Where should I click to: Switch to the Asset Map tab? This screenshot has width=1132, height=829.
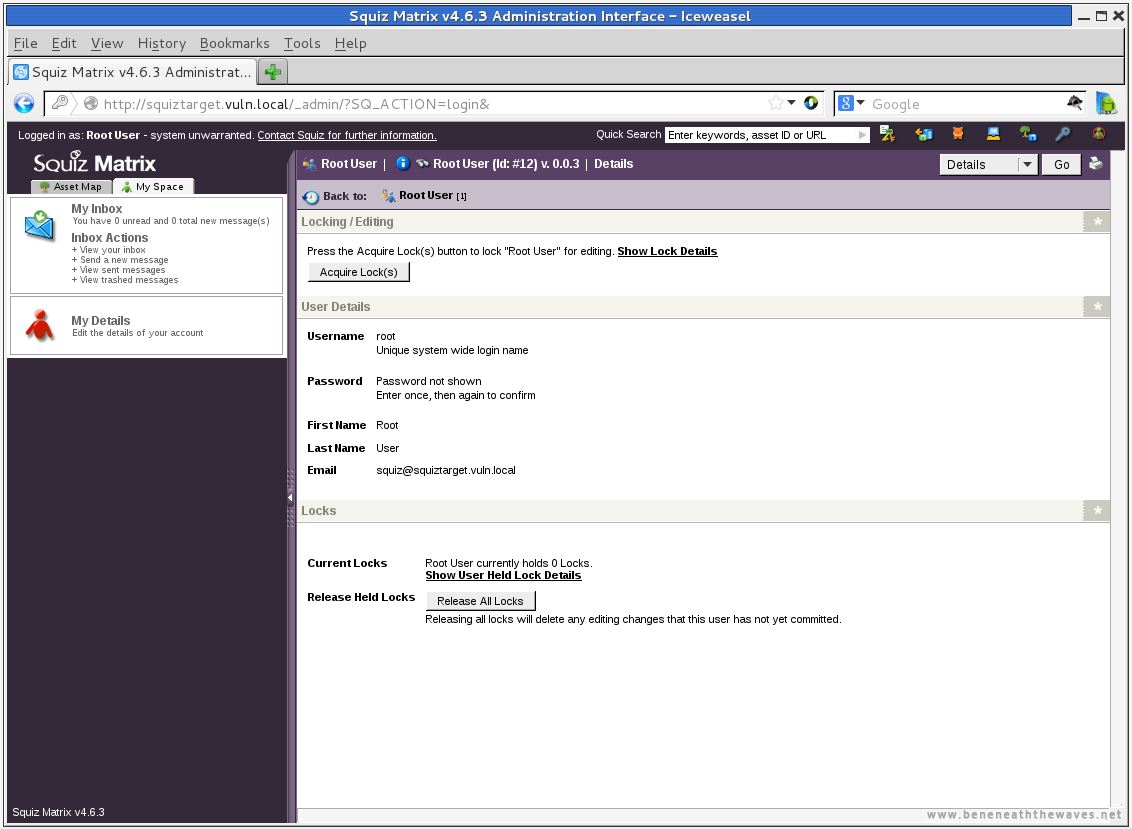pos(71,186)
